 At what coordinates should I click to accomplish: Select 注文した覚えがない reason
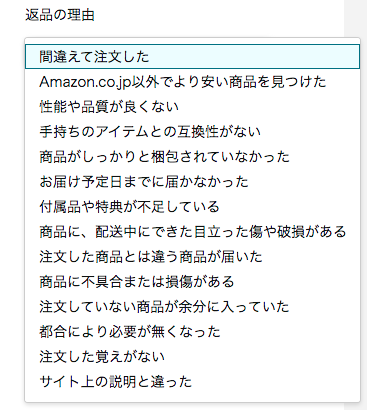(x=192, y=357)
